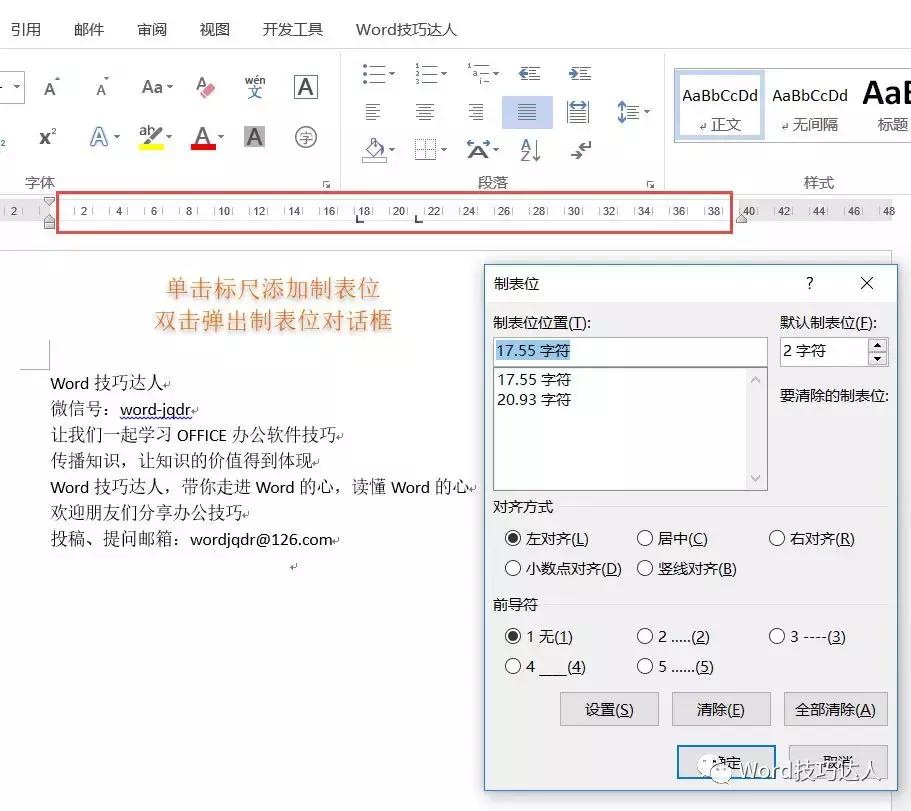Click the Increase Indent icon

(580, 72)
